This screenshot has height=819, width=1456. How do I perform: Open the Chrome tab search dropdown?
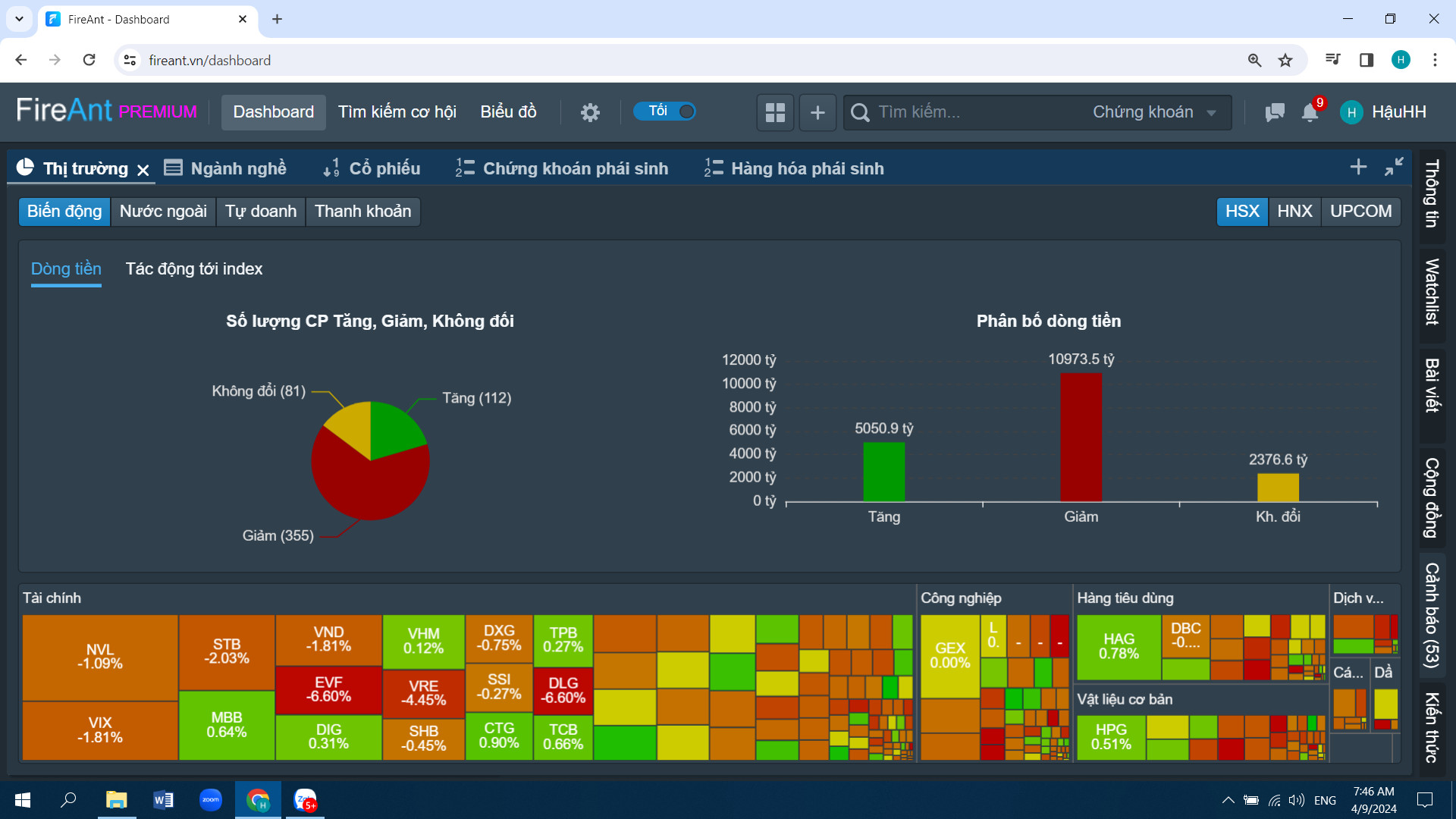pos(19,19)
